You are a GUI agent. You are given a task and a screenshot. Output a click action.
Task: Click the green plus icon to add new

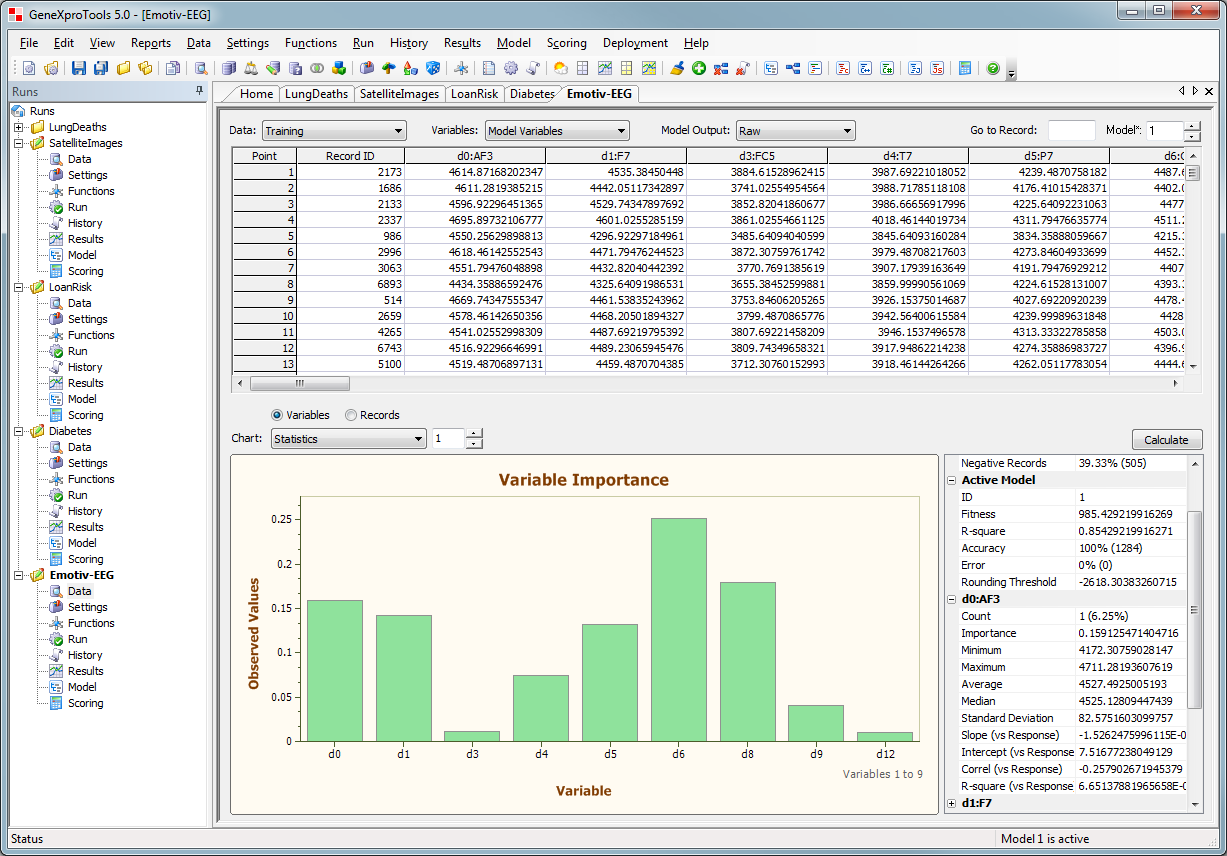coord(697,68)
